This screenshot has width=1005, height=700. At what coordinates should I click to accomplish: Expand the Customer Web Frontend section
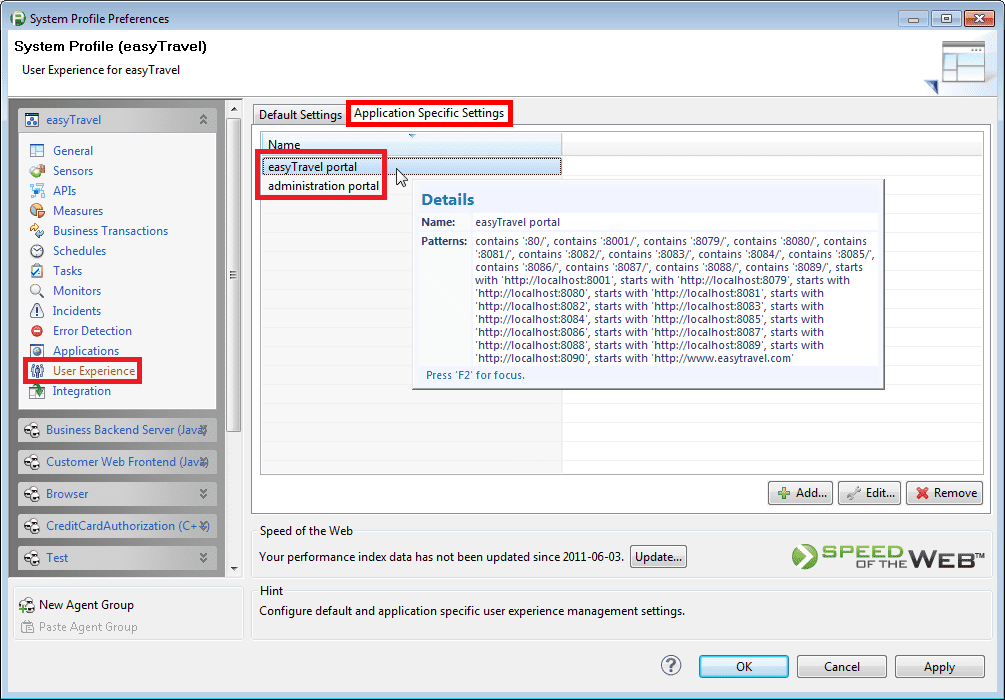203,462
